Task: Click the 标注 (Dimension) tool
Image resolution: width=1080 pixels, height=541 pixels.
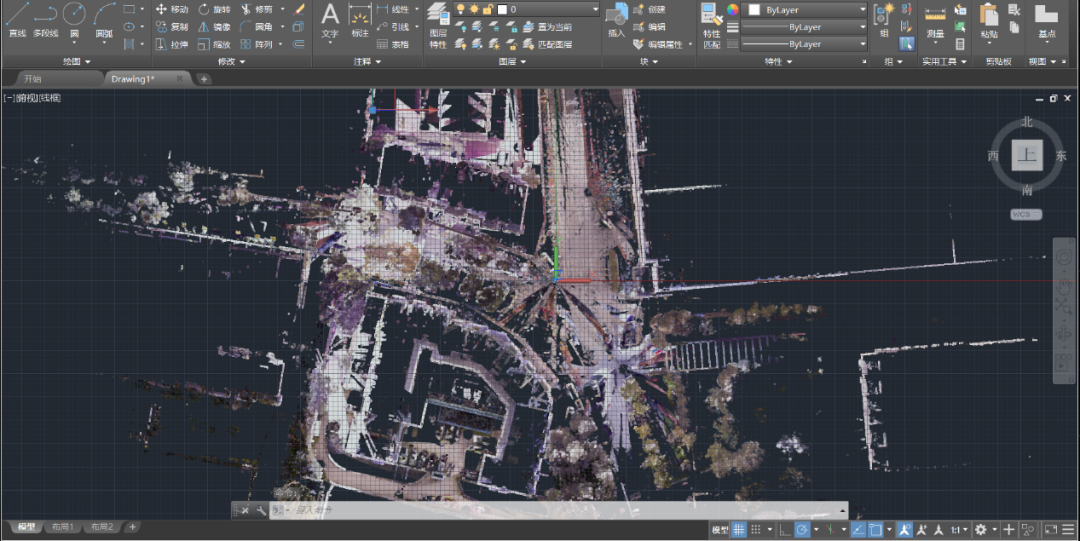Action: coord(360,21)
